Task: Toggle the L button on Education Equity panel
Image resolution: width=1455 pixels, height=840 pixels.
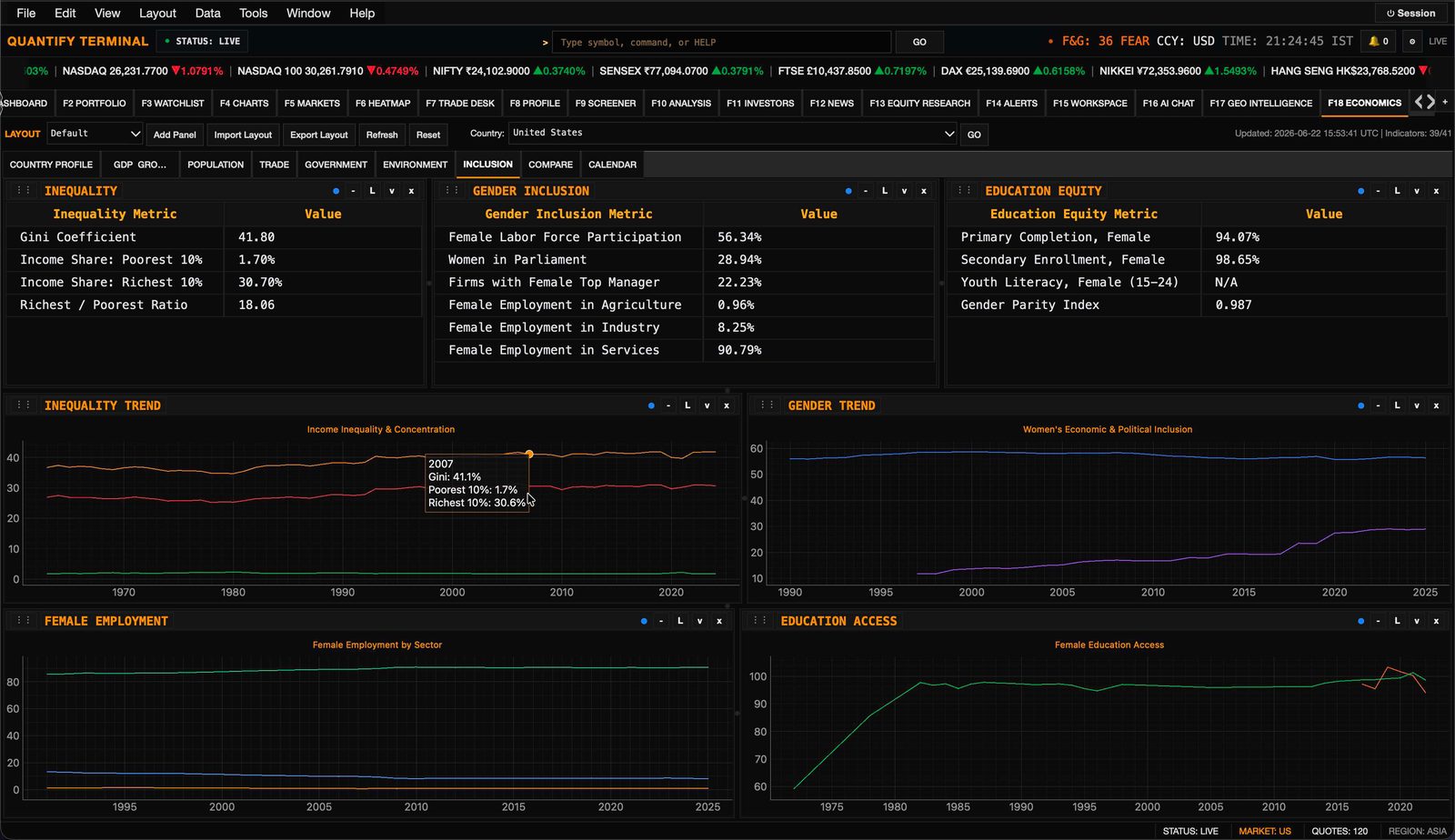Action: pyautogui.click(x=1397, y=191)
